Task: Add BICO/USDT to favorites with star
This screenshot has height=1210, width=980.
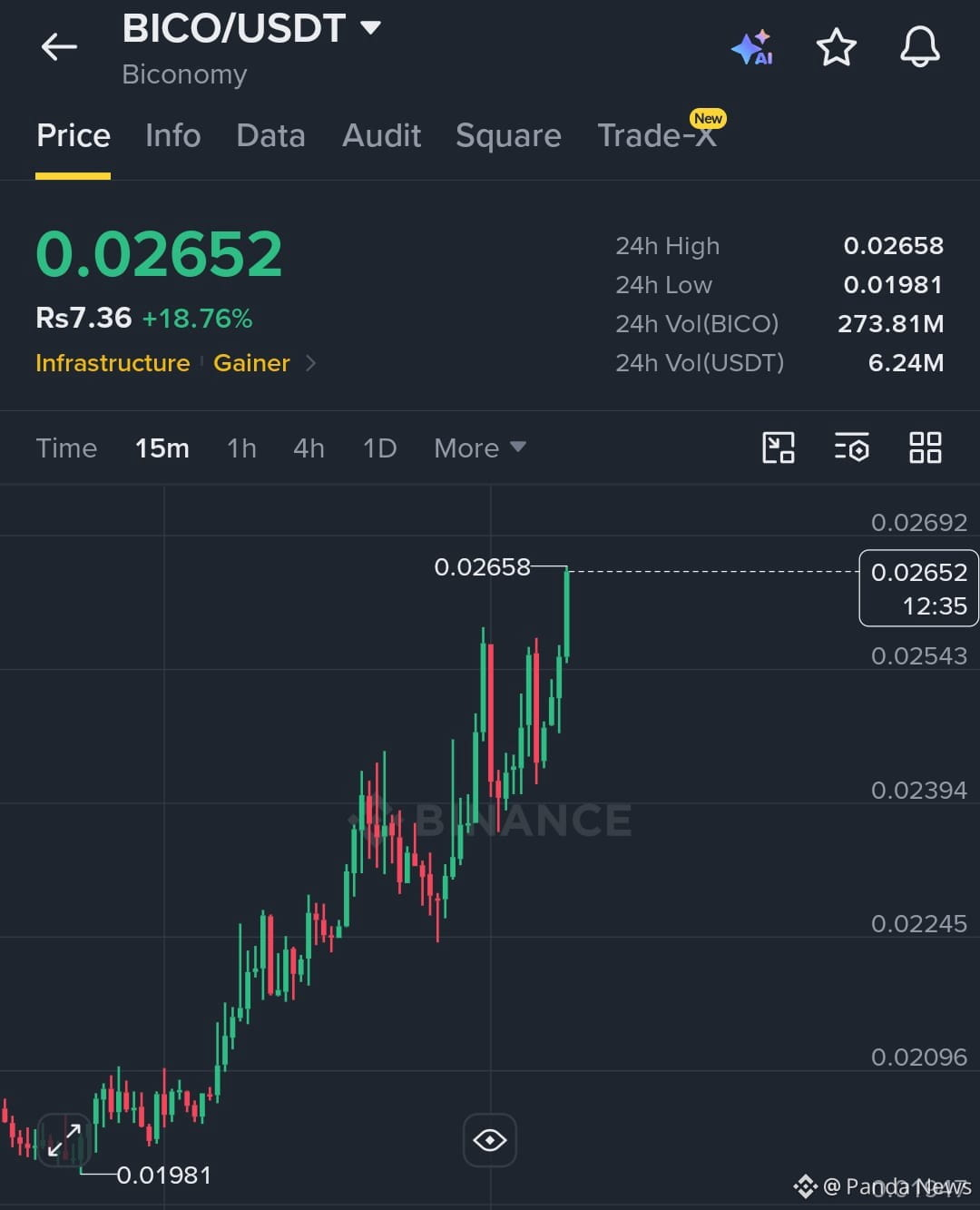Action: click(x=836, y=47)
